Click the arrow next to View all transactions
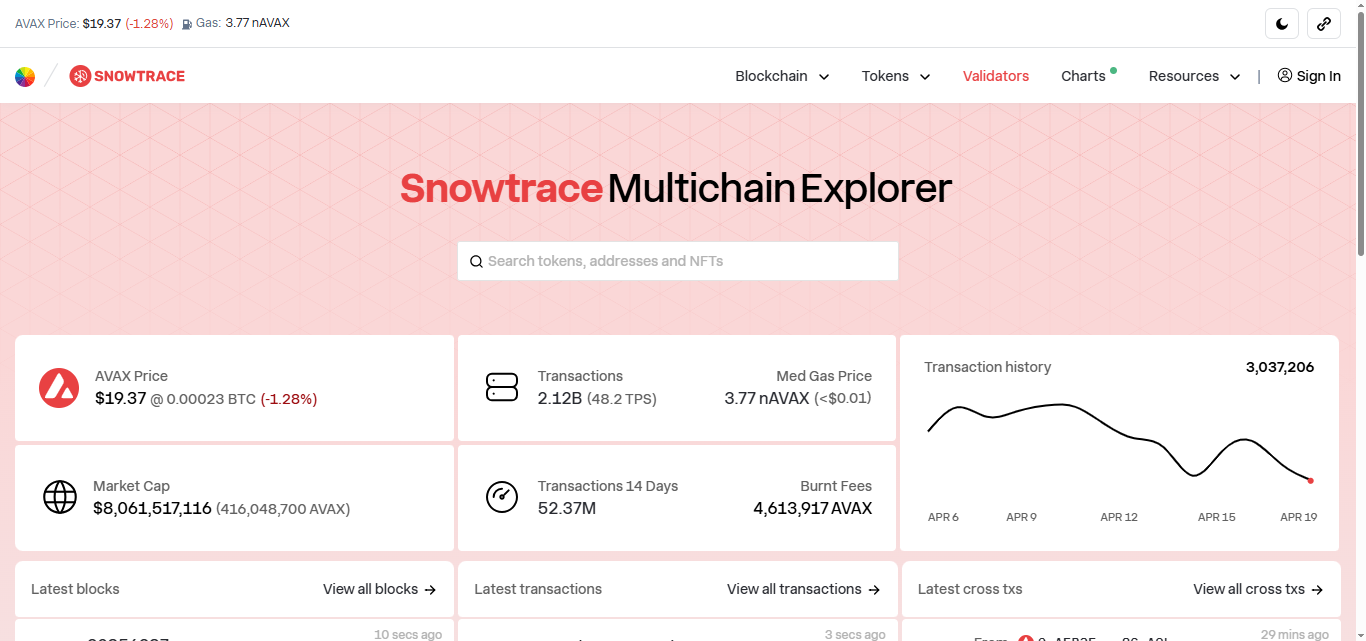 874,590
